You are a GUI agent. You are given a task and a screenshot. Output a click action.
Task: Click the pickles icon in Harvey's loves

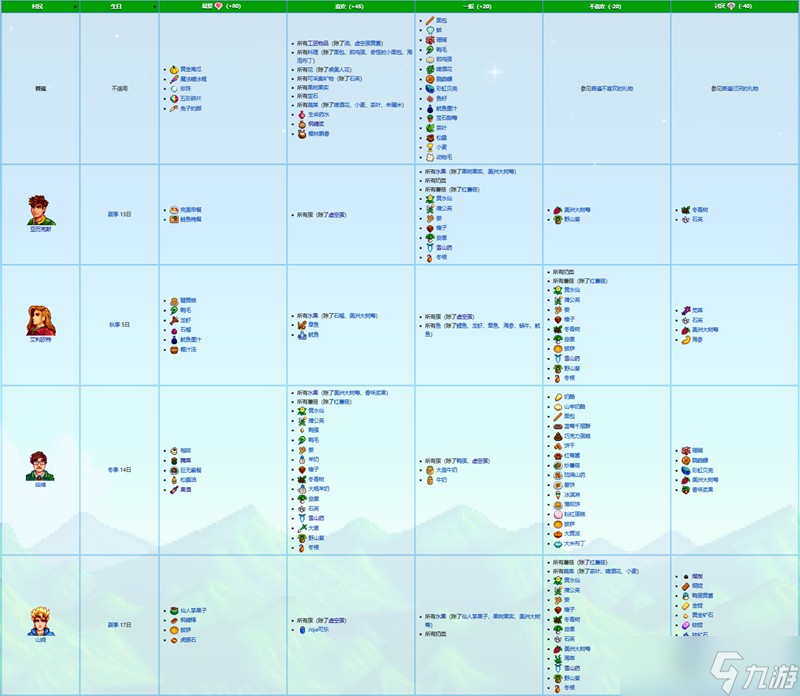(174, 460)
